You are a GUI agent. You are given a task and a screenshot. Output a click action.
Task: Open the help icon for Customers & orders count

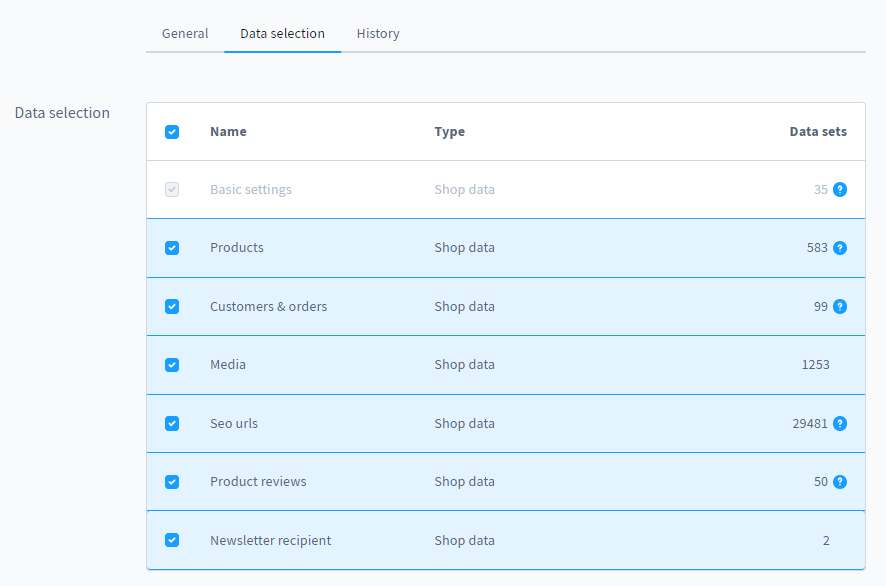click(x=840, y=306)
